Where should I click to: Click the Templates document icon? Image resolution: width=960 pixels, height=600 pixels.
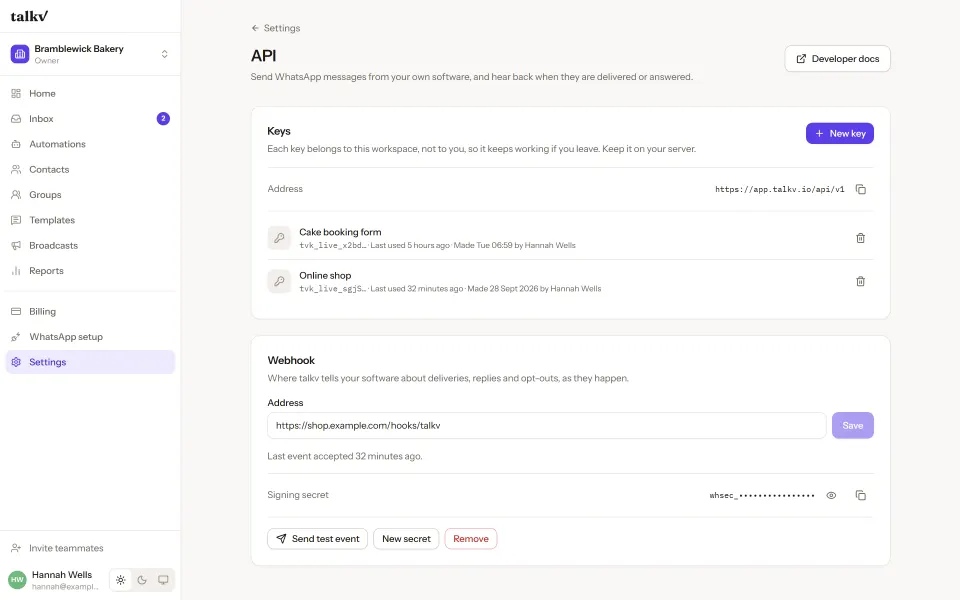[16, 220]
